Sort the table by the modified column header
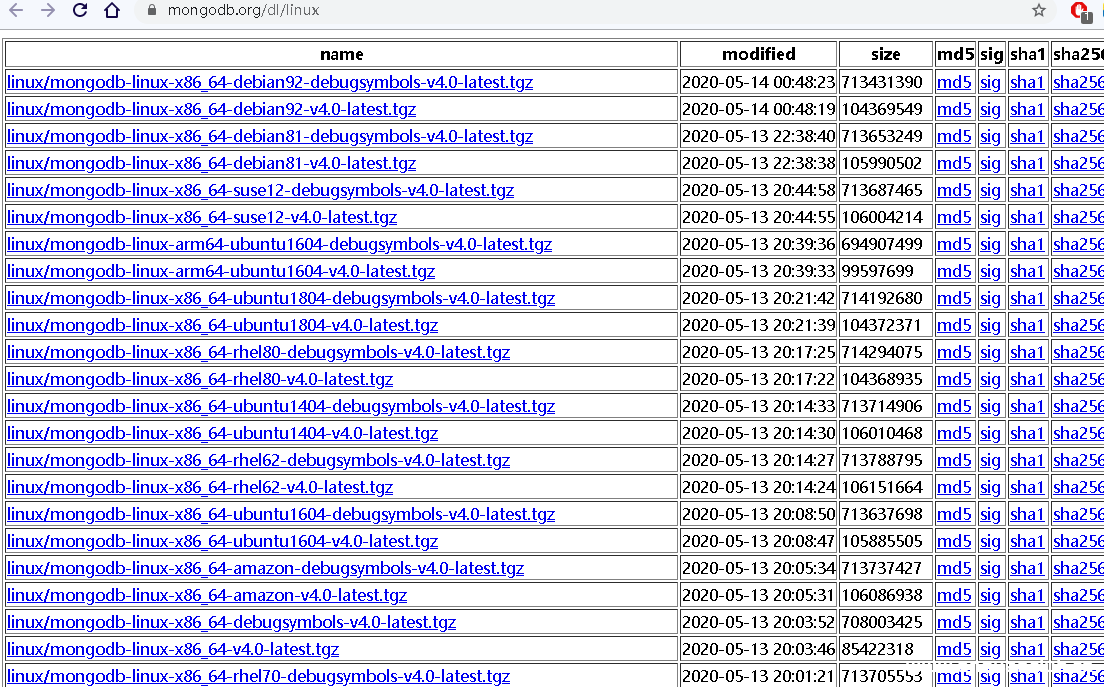The width and height of the screenshot is (1104, 687). pos(758,54)
